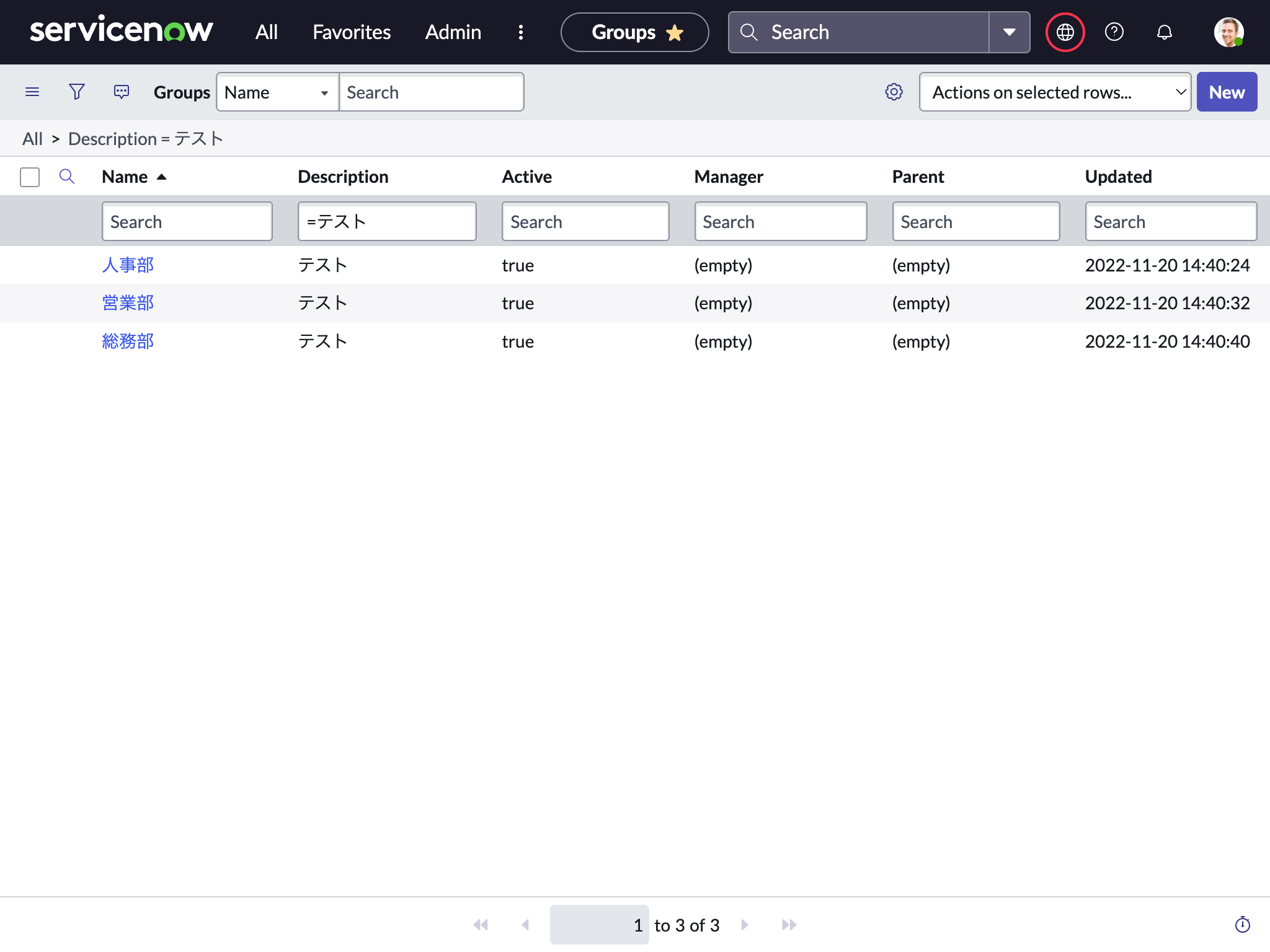The image size is (1270, 952).
Task: Click the chat/feedback bubble icon
Action: pos(121,92)
